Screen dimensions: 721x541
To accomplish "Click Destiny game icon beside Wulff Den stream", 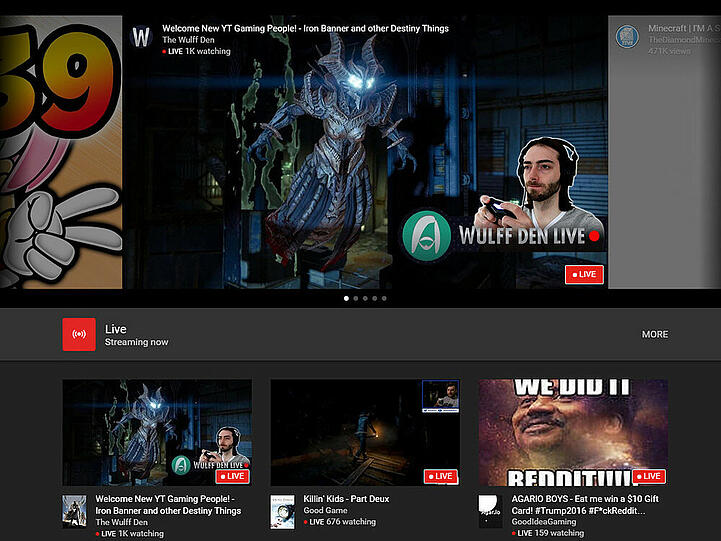I will point(74,512).
